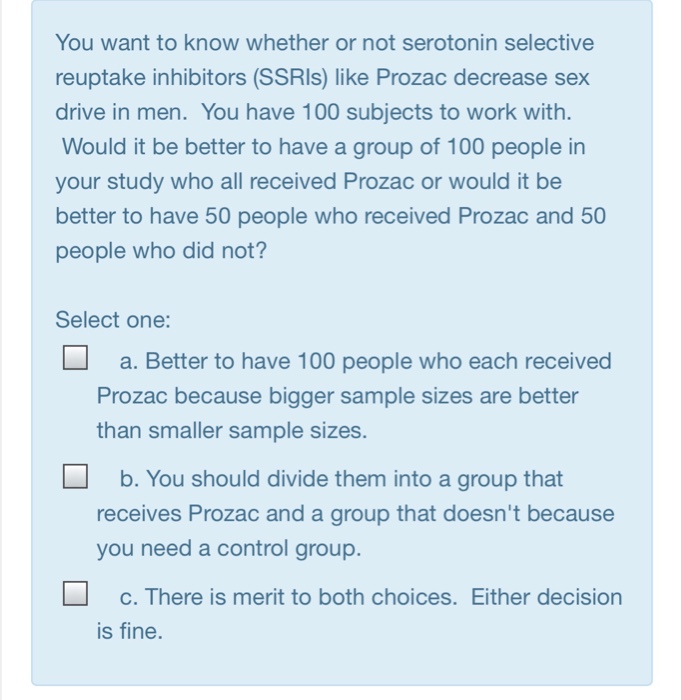Select checkbox c, either decision is fine

click(x=75, y=593)
